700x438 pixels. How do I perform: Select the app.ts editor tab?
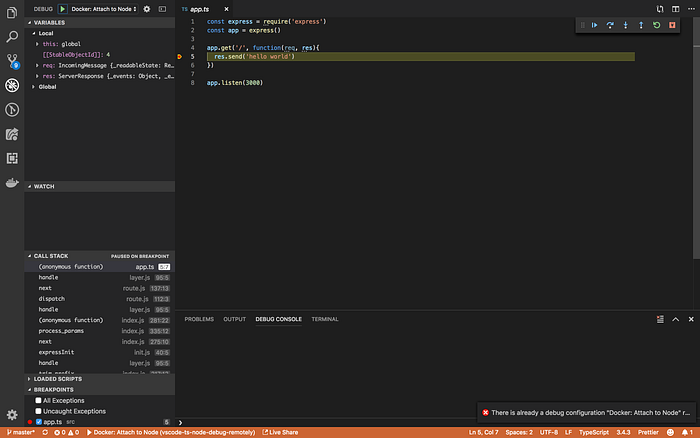pyautogui.click(x=204, y=9)
